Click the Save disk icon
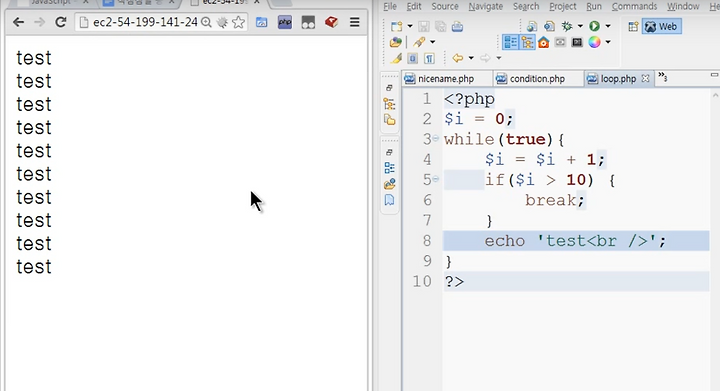The height and width of the screenshot is (391, 720). pos(424,27)
